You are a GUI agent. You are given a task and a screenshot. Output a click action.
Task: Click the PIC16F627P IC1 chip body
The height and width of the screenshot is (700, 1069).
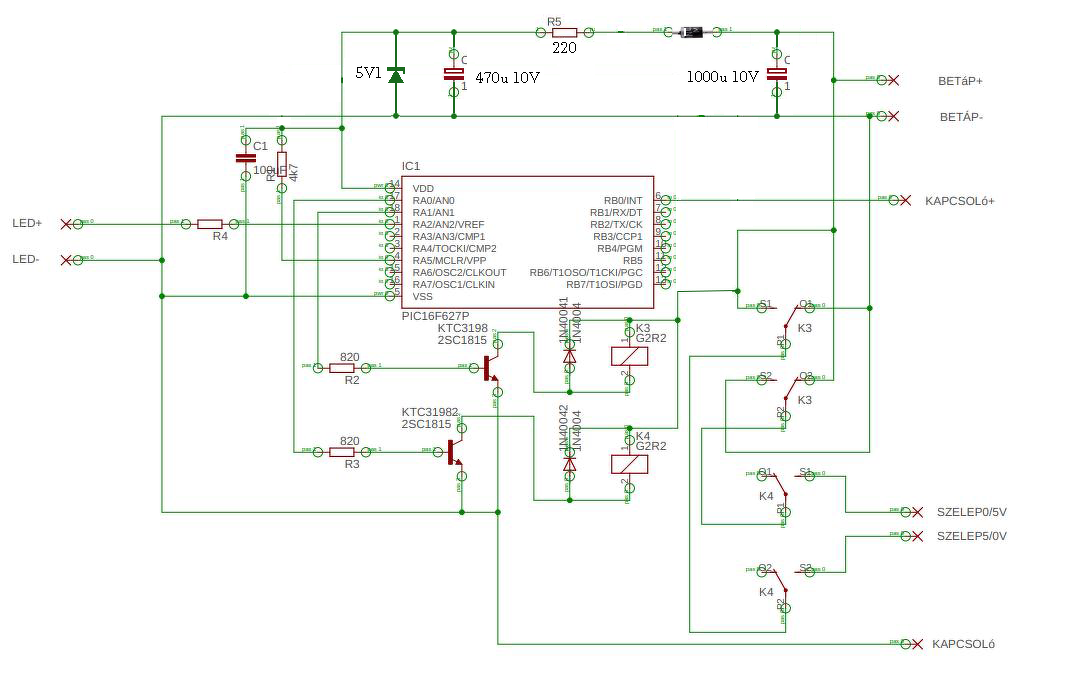point(528,242)
